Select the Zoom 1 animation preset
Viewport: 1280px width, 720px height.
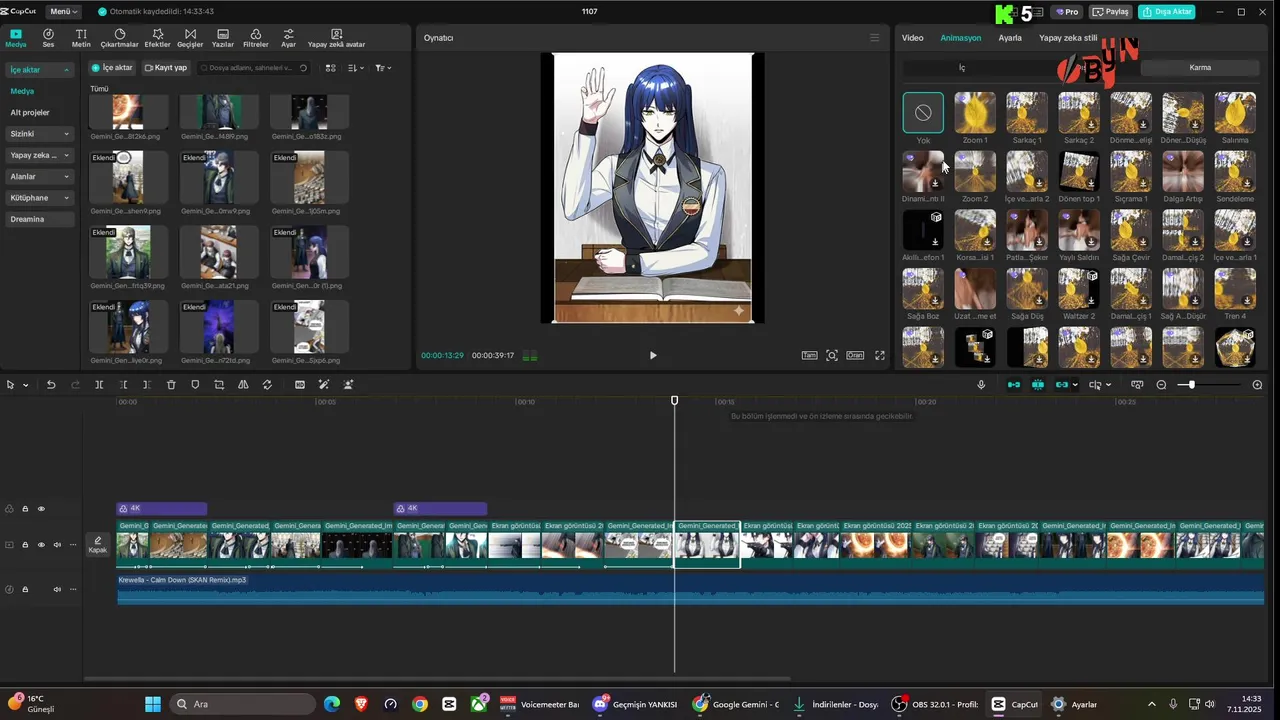tap(975, 118)
